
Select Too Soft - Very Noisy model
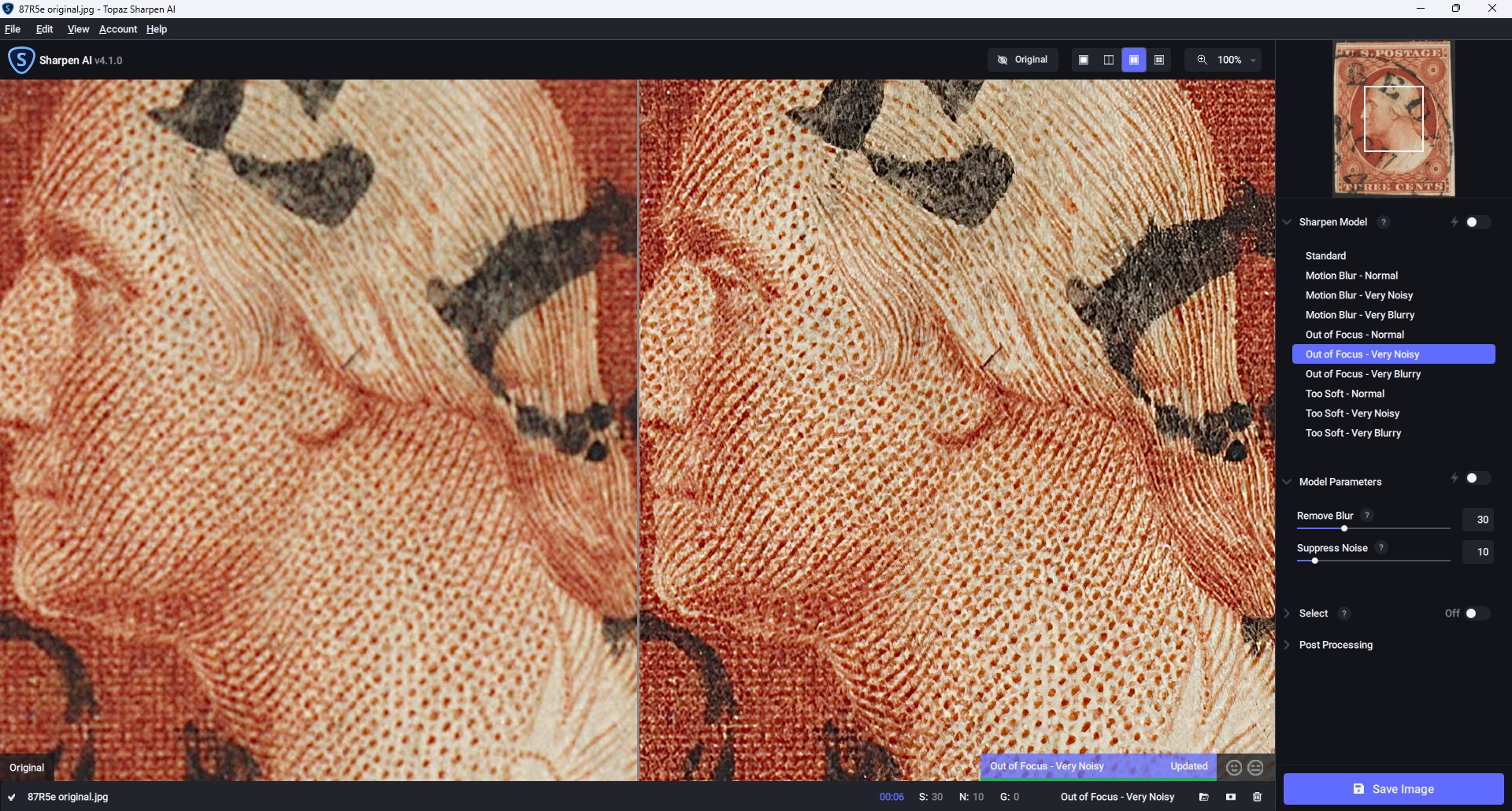click(x=1393, y=413)
